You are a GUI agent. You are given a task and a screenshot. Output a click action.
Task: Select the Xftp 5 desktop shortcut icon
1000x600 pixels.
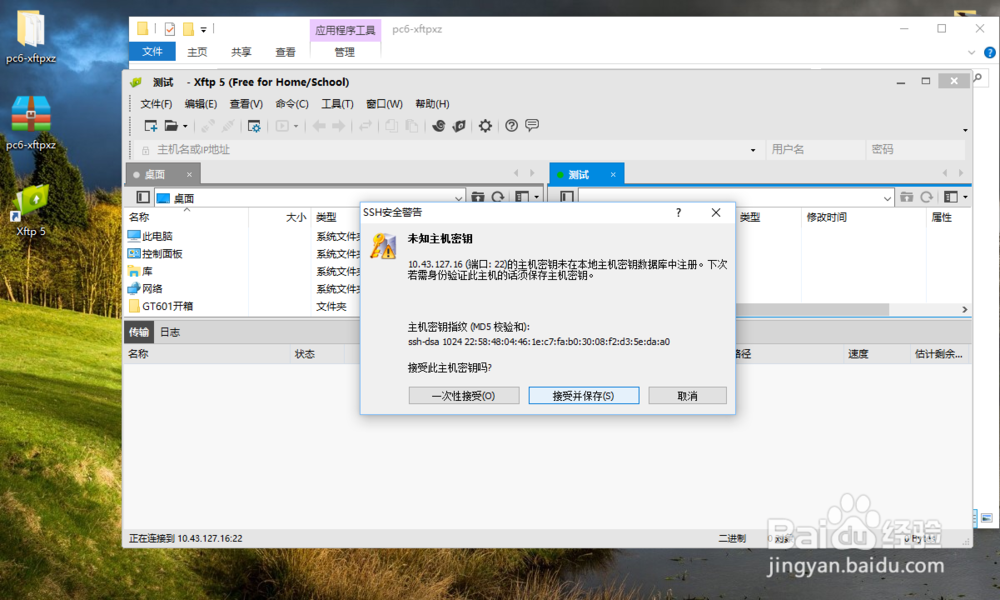point(31,210)
